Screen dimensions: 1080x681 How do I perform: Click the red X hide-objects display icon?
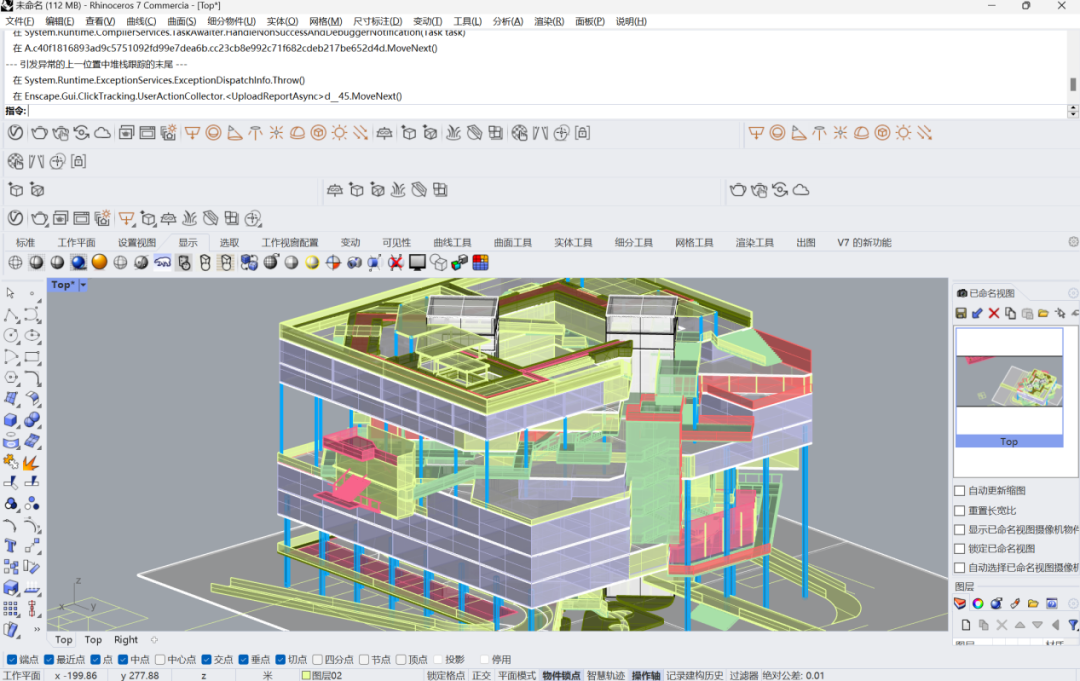(x=395, y=262)
